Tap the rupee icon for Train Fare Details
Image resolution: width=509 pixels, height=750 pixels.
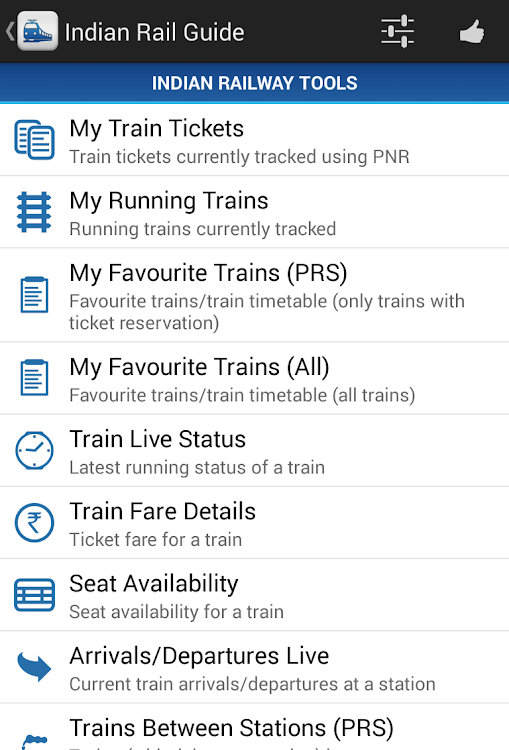(x=34, y=523)
